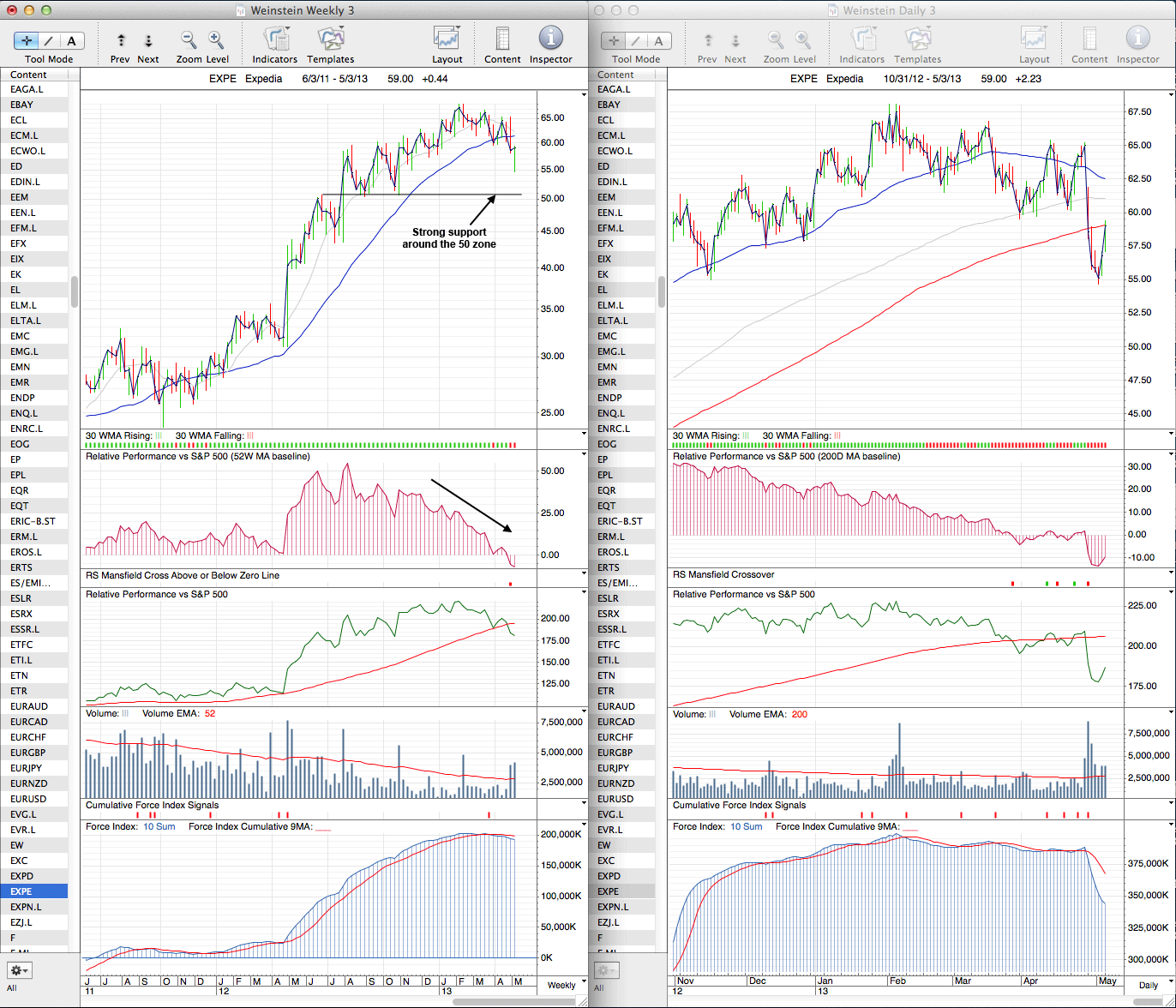
Task: Click Prev arrow in Weinstein Daily toolbar
Action: coord(708,40)
